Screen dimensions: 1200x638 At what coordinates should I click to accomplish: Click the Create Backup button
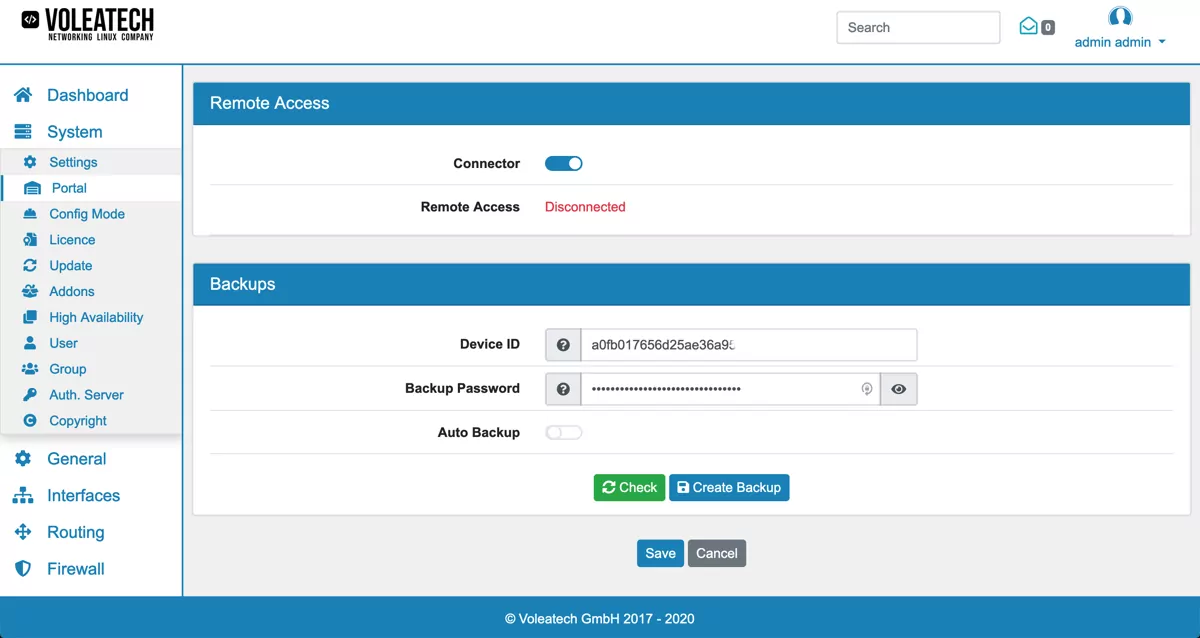click(x=729, y=488)
